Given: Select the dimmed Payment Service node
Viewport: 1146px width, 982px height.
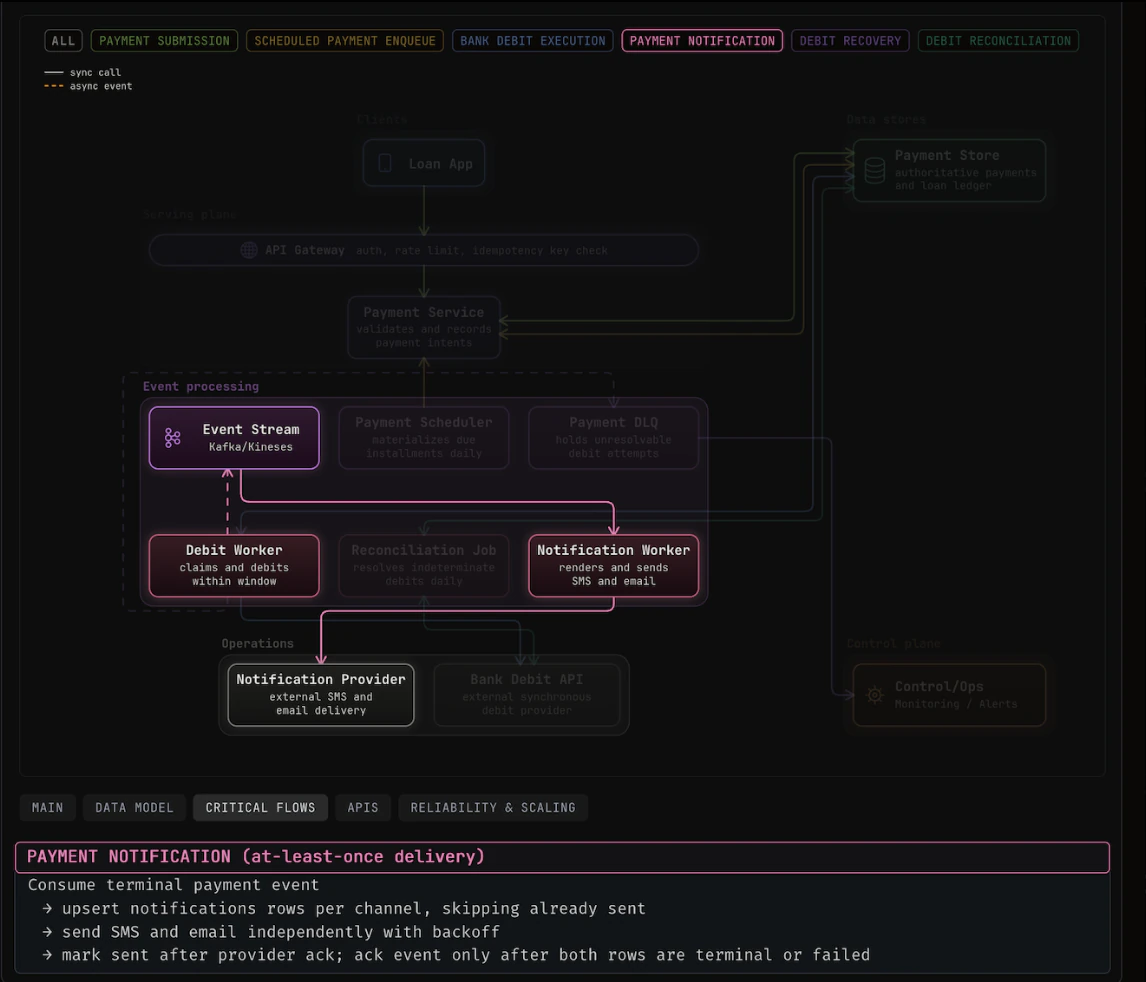Looking at the screenshot, I should [424, 327].
